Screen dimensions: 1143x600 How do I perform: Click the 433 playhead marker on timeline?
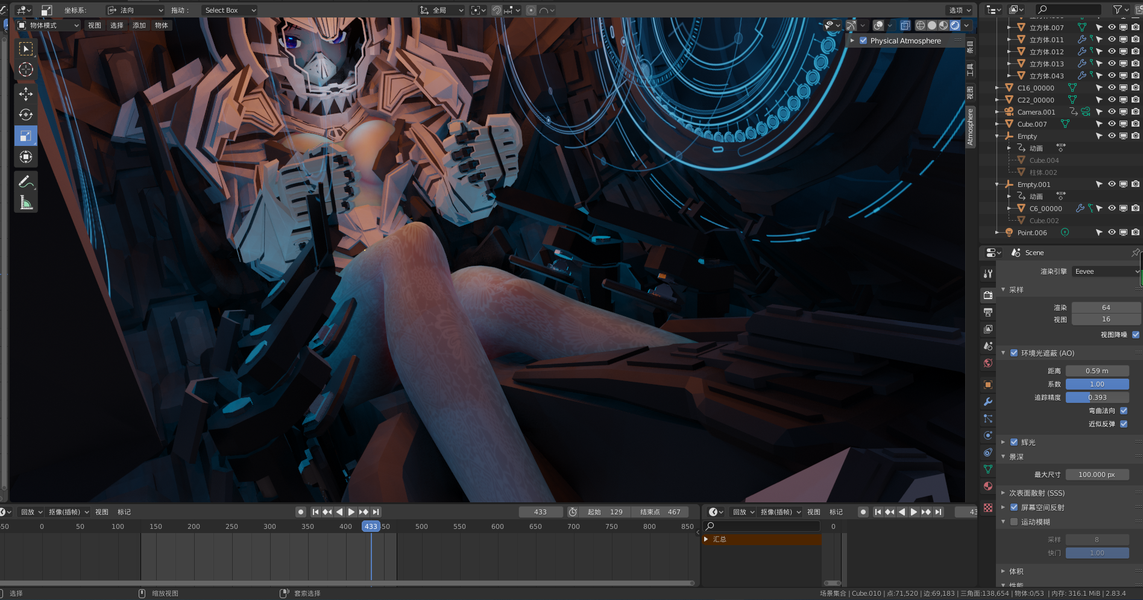click(371, 526)
